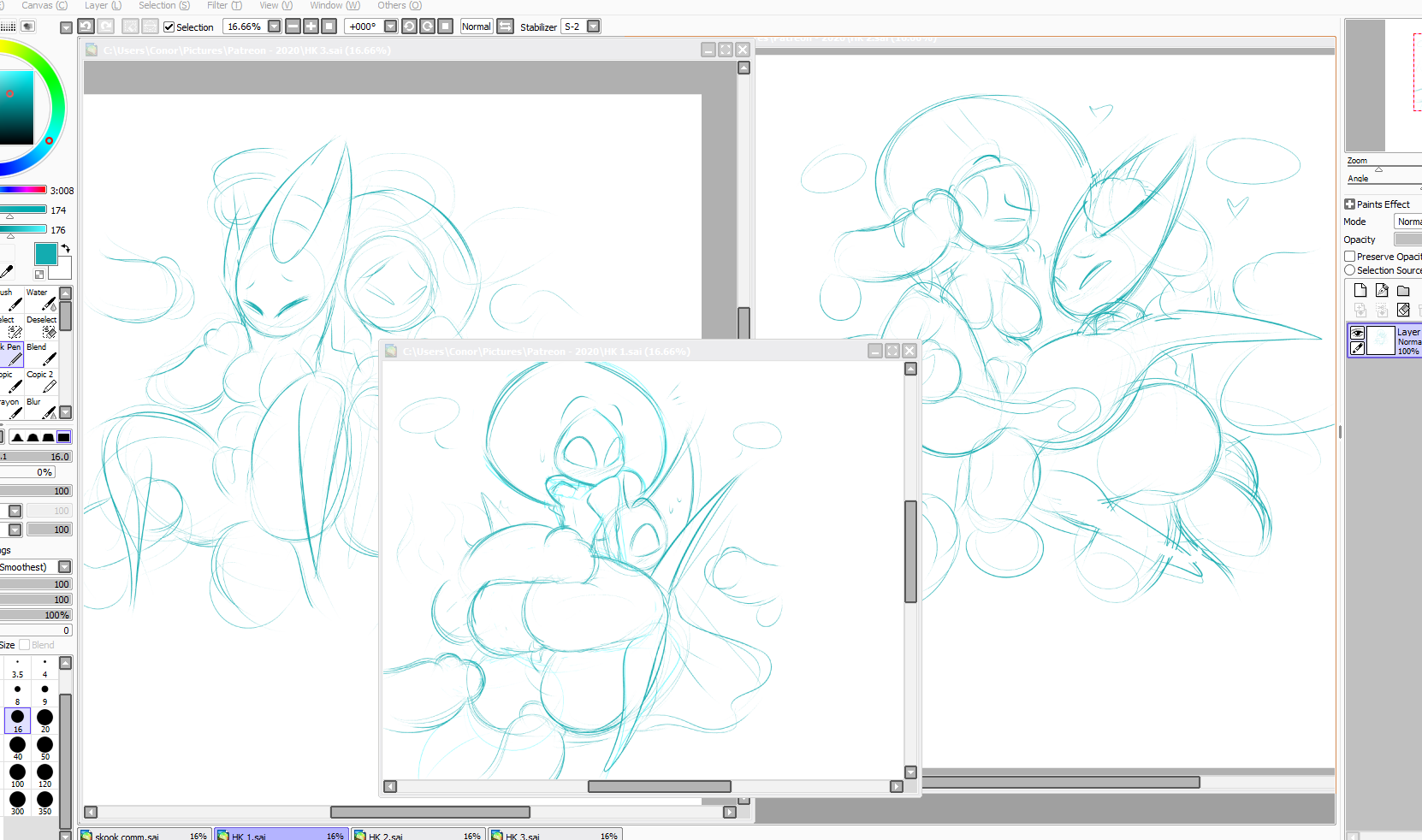
Task: Click the HK 1.sai window vertical scrollbar
Action: 910,552
